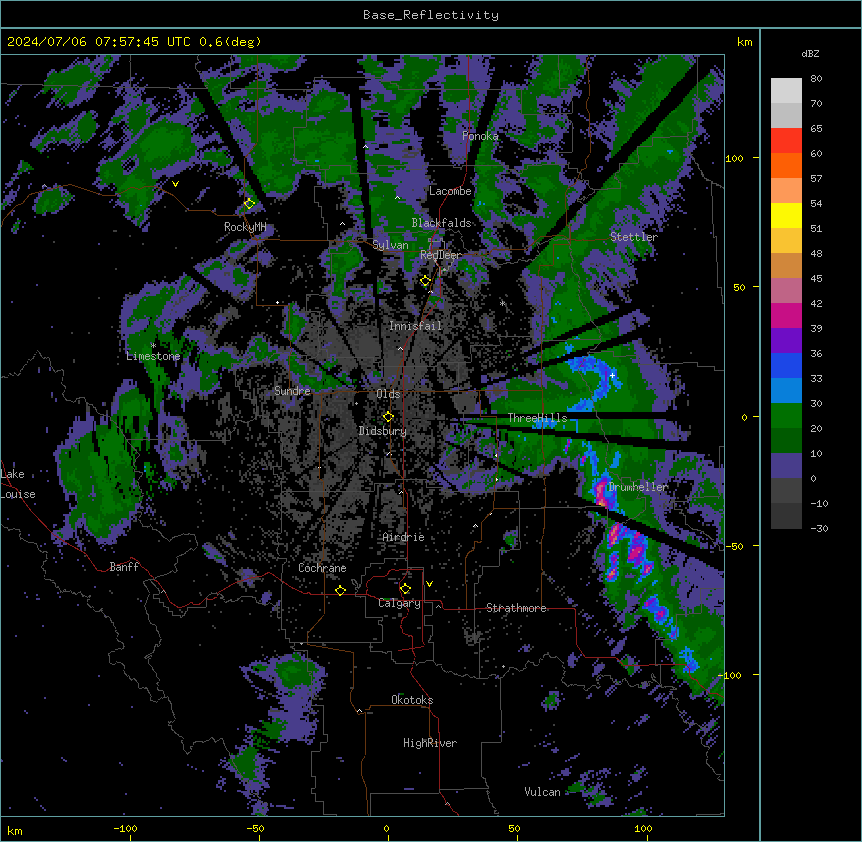Click the Banff town label
862x842 pixels.
coord(124,567)
